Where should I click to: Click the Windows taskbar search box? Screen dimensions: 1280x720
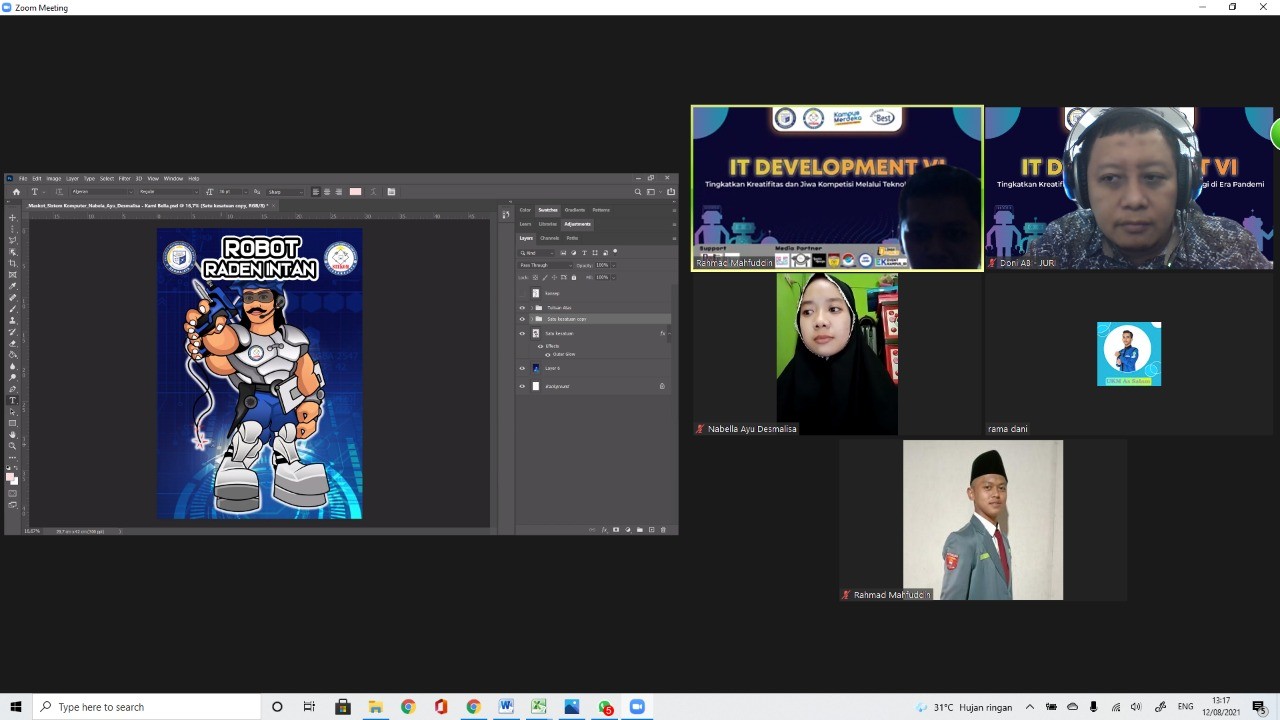(x=147, y=707)
